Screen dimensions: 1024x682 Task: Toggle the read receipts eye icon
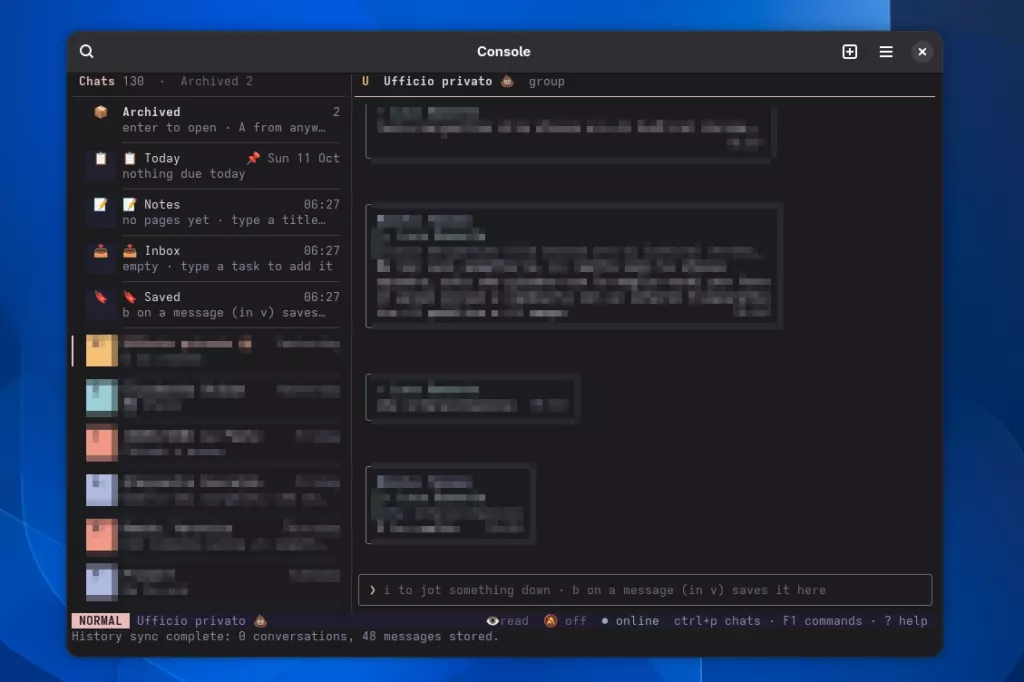point(492,621)
